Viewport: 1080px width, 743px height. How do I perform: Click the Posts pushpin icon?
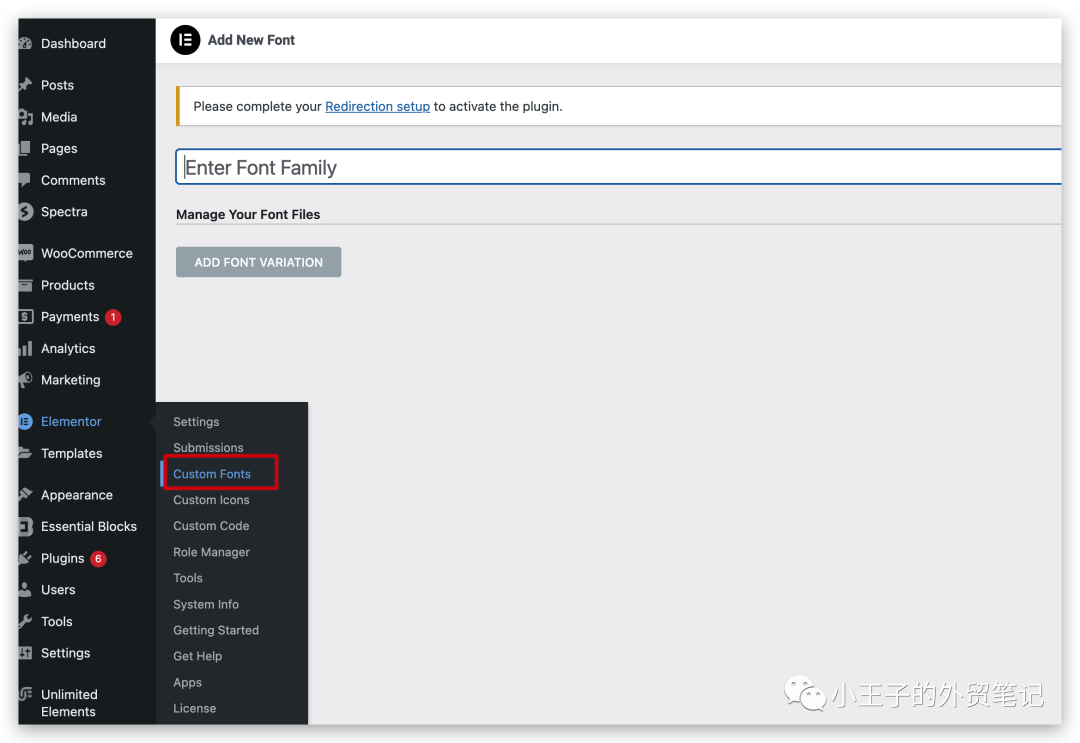pos(25,85)
